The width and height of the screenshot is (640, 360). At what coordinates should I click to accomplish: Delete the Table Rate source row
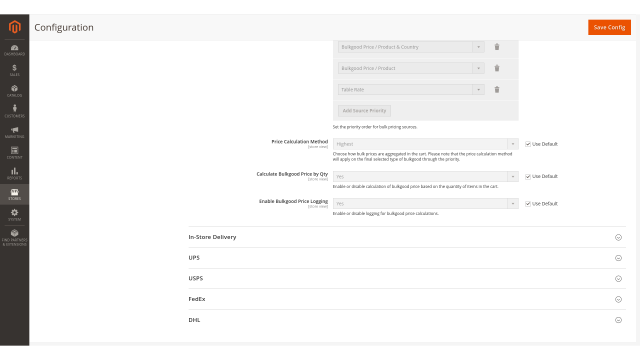(497, 89)
